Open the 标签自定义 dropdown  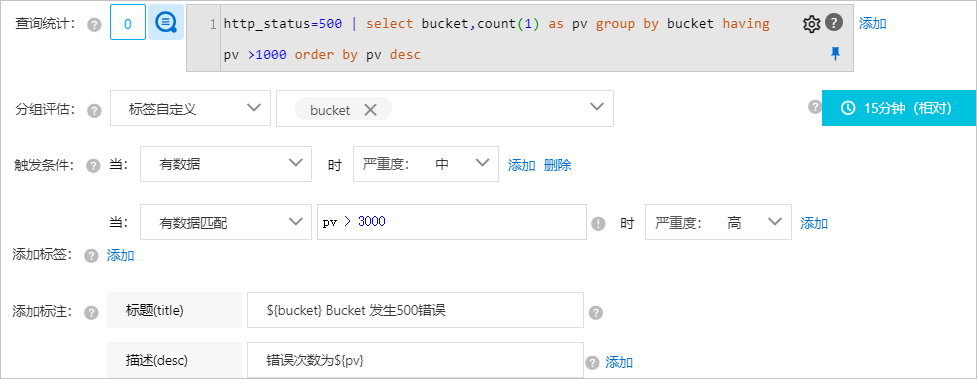click(191, 108)
